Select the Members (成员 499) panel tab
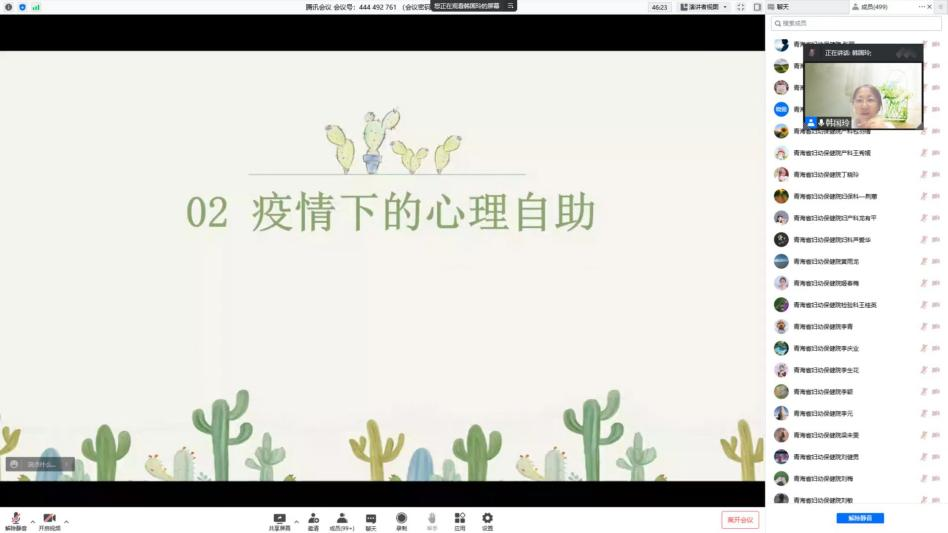Screen dimensions: 948x533 click(870, 7)
